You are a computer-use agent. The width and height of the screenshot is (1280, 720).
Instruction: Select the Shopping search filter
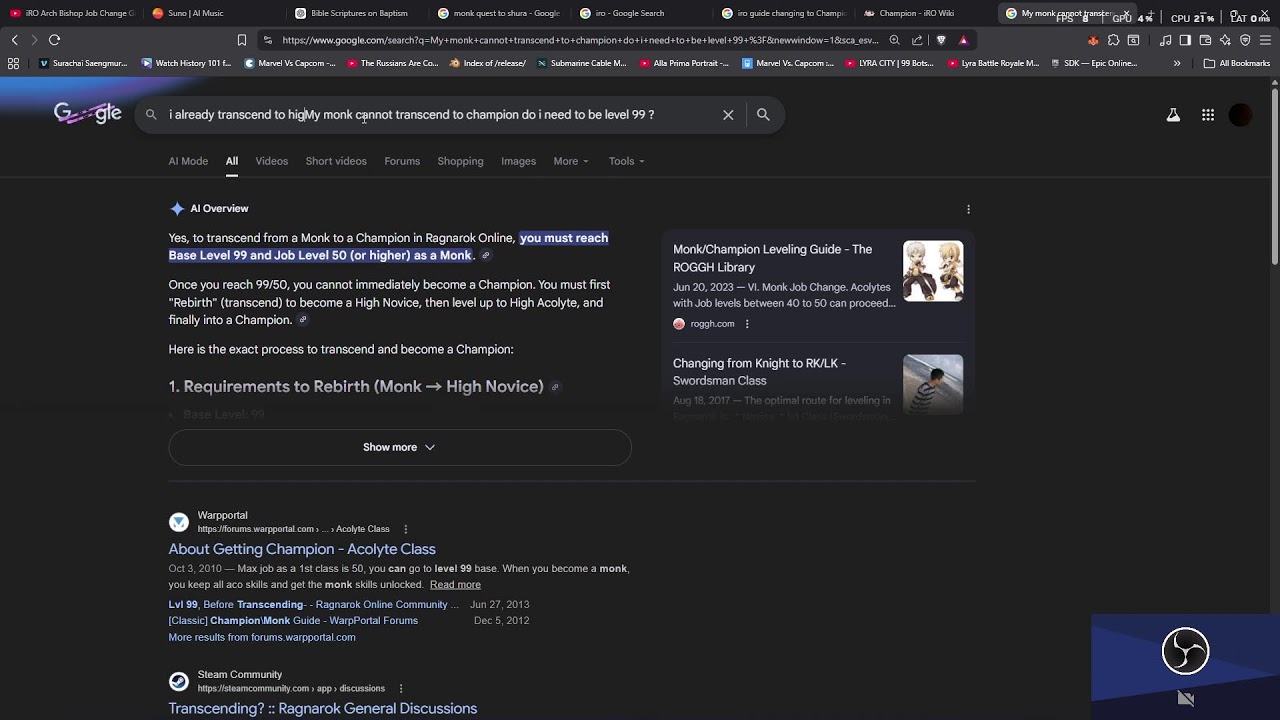pyautogui.click(x=460, y=161)
